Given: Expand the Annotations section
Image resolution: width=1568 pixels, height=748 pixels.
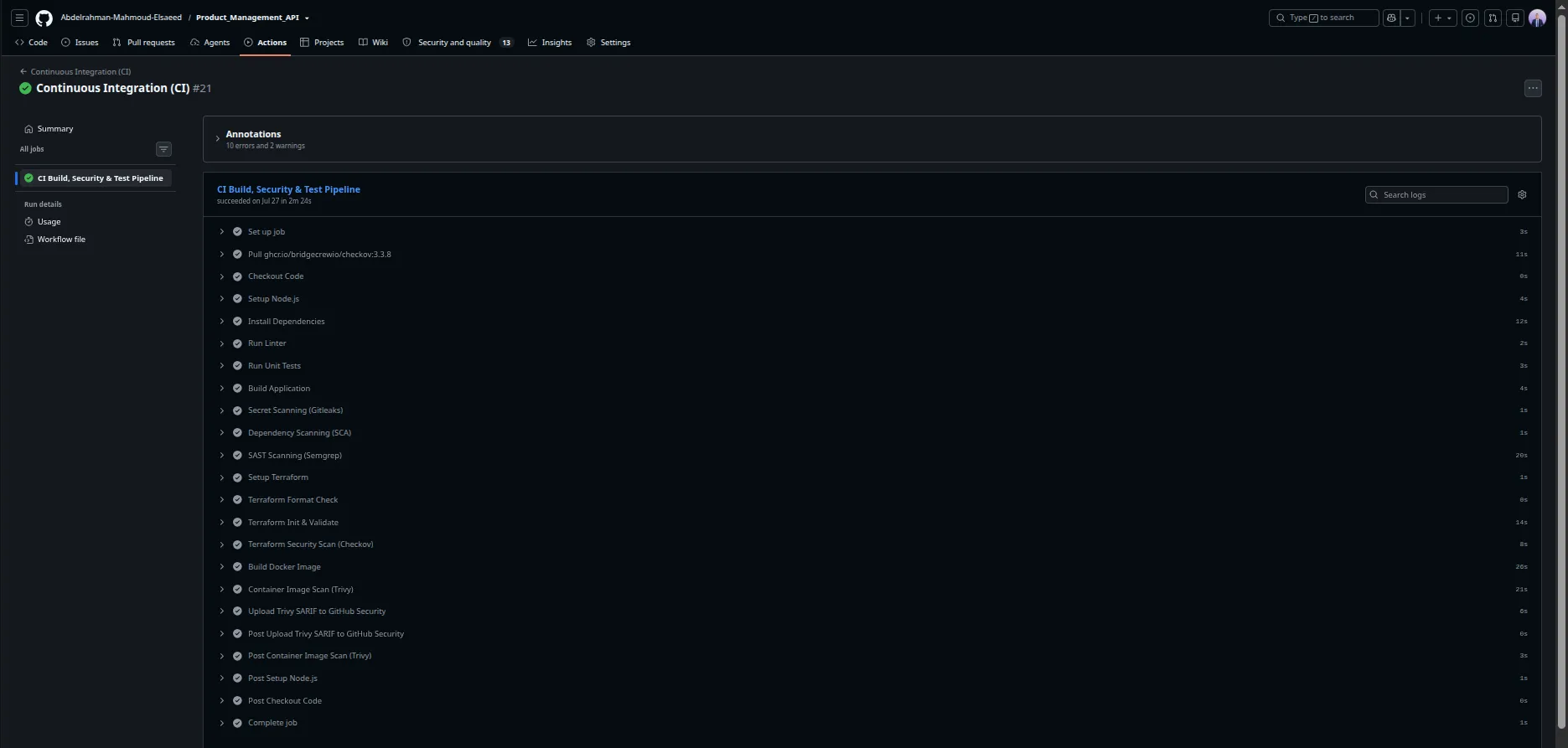Looking at the screenshot, I should (x=217, y=139).
